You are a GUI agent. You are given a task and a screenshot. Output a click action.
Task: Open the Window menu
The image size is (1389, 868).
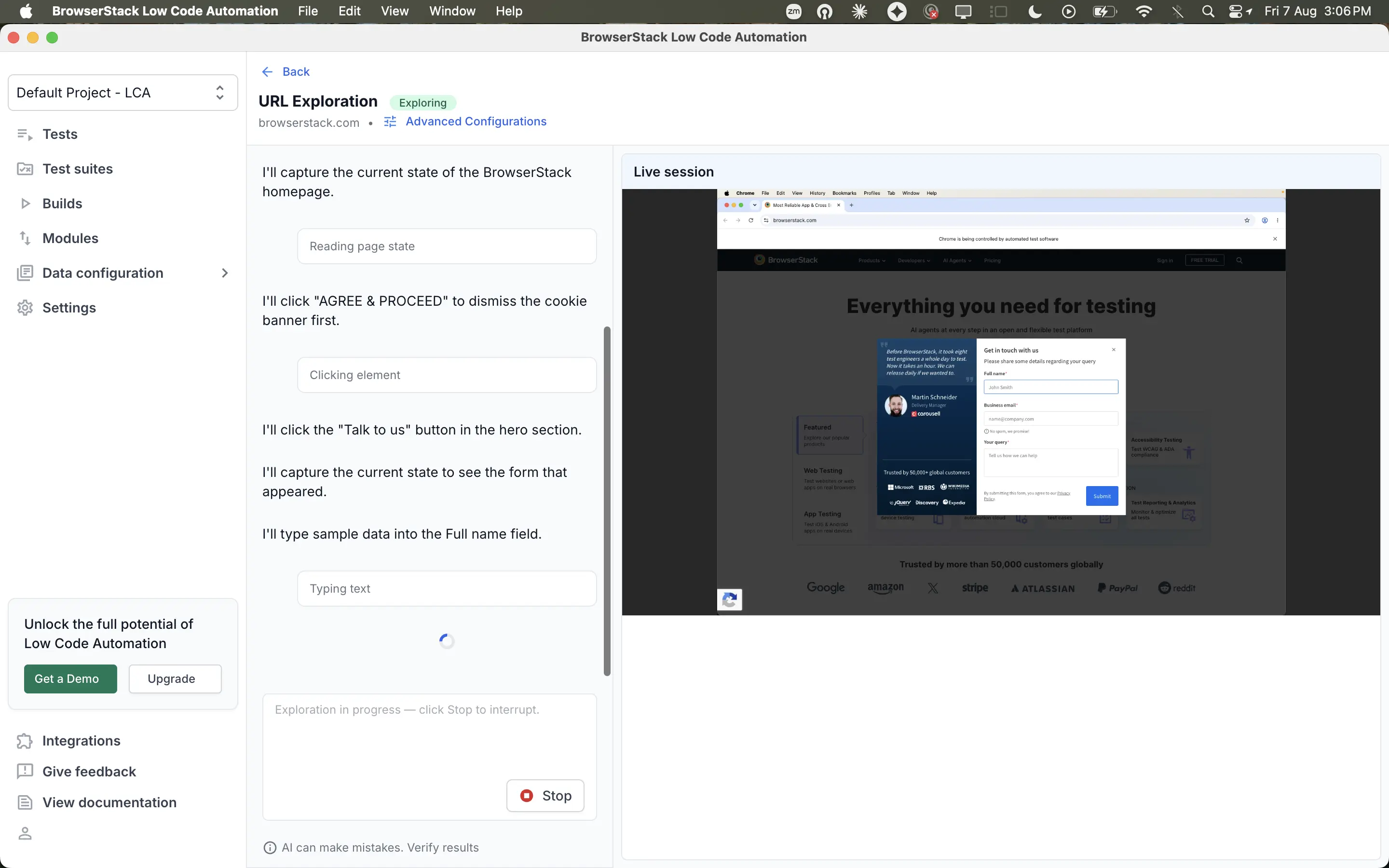click(452, 12)
